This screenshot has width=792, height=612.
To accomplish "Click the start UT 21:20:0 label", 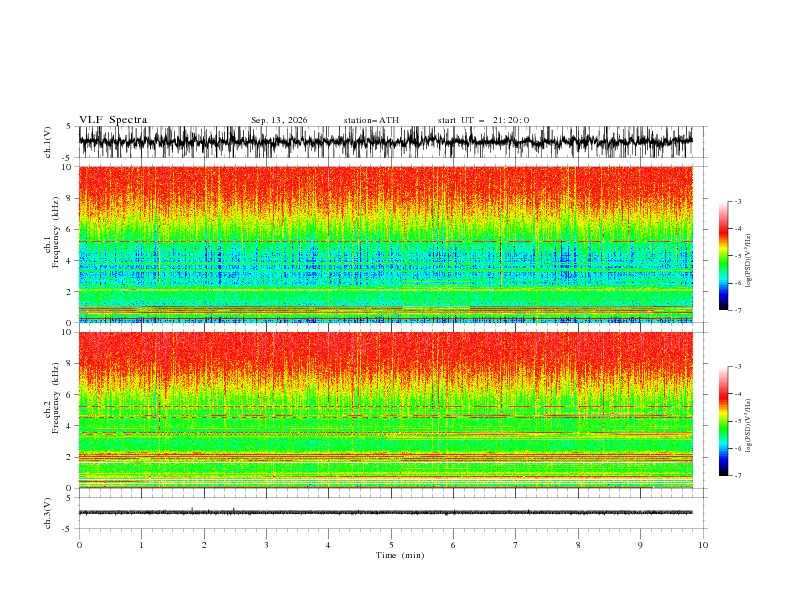I will coord(483,120).
